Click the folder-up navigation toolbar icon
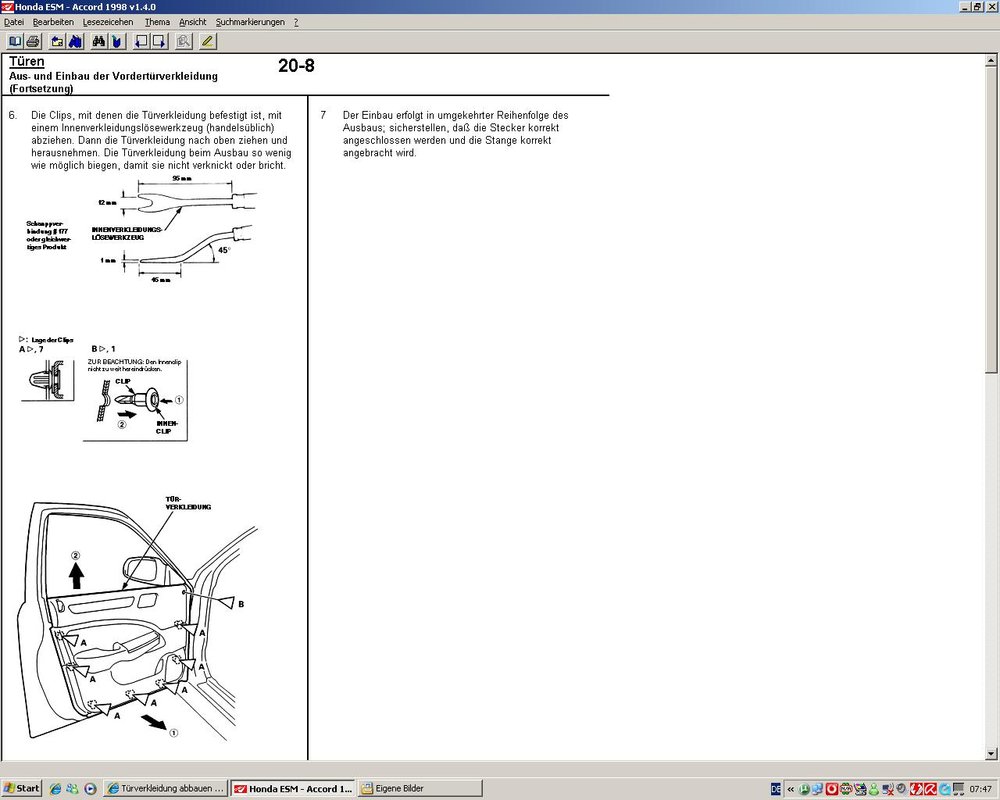The height and width of the screenshot is (800, 1000). [x=57, y=41]
